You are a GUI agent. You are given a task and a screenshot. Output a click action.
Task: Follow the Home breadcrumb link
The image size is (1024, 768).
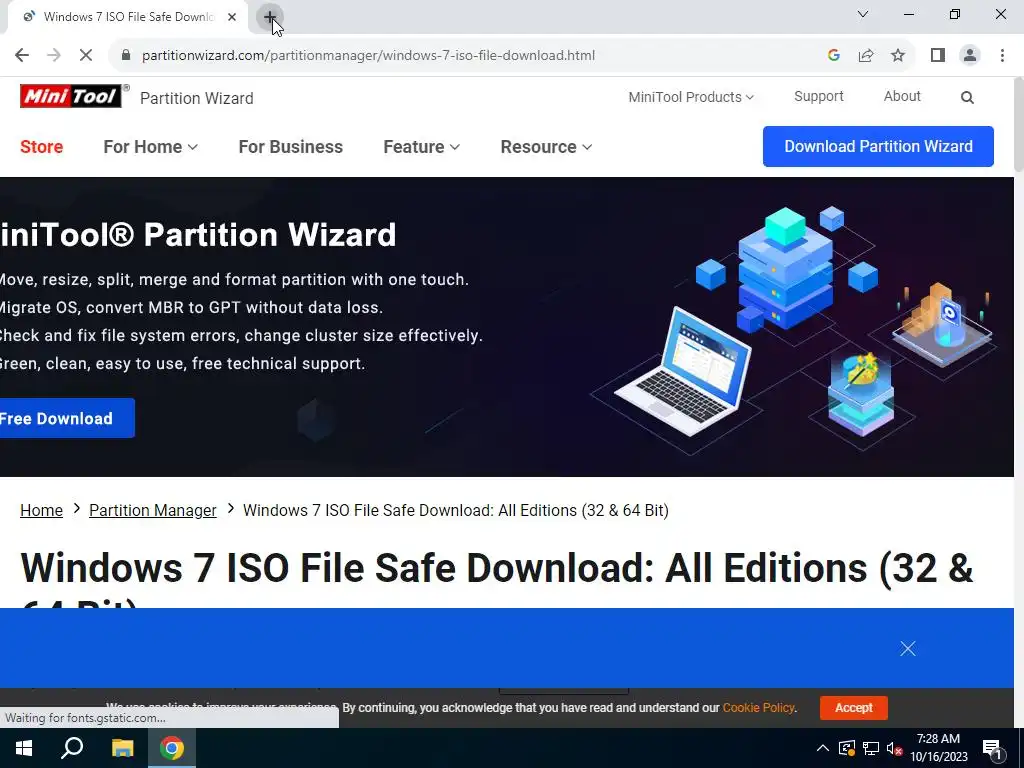41,510
